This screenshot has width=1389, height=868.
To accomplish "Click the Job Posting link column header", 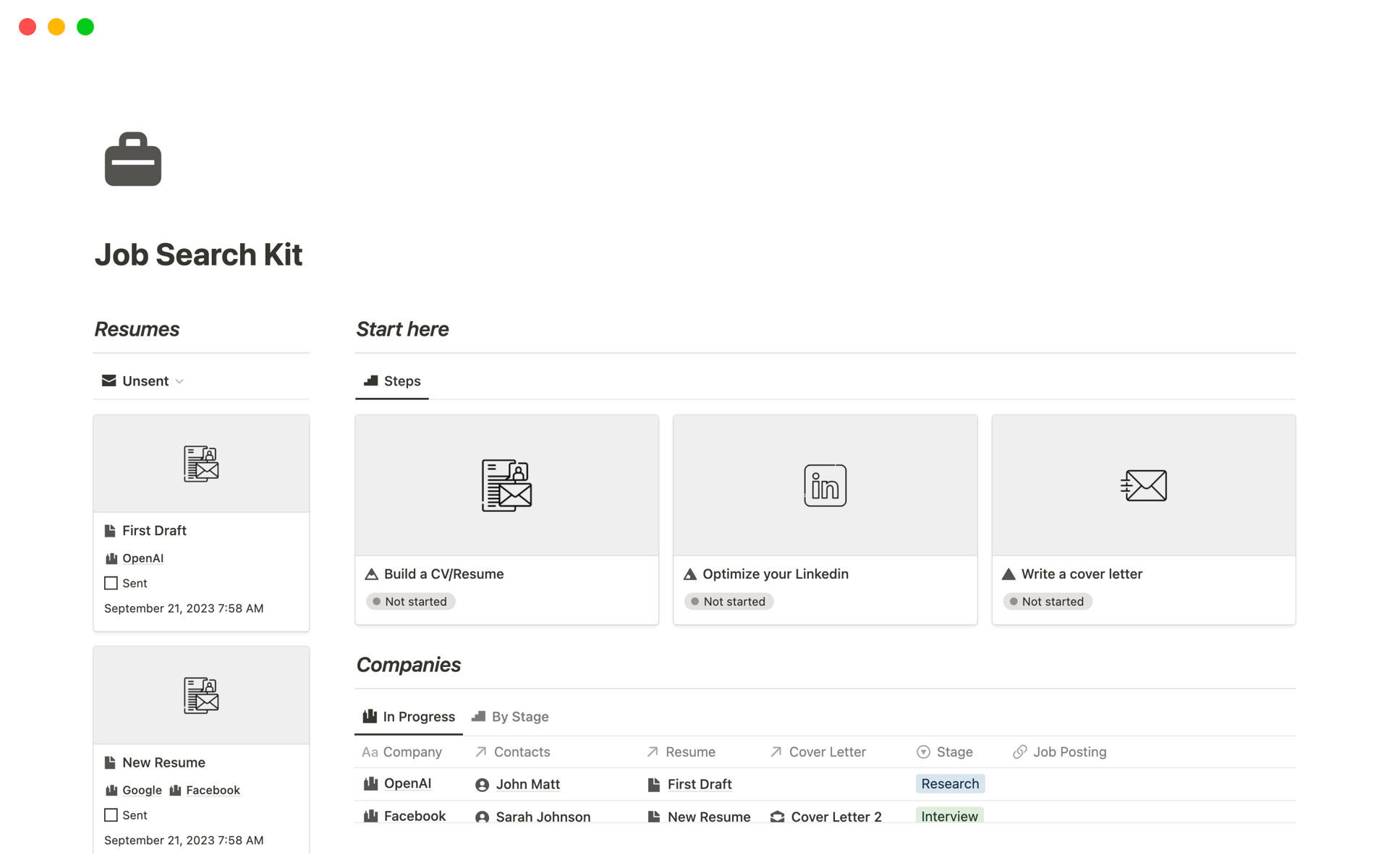I will [x=1069, y=751].
